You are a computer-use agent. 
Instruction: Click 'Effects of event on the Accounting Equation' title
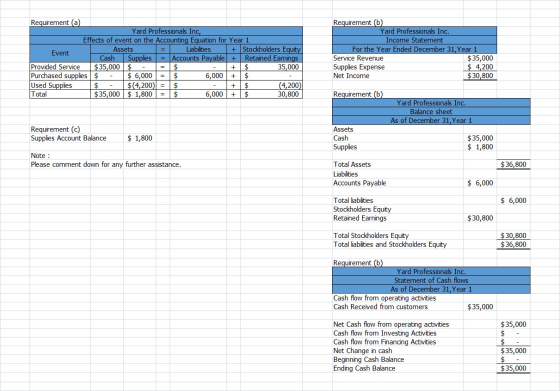coord(166,40)
